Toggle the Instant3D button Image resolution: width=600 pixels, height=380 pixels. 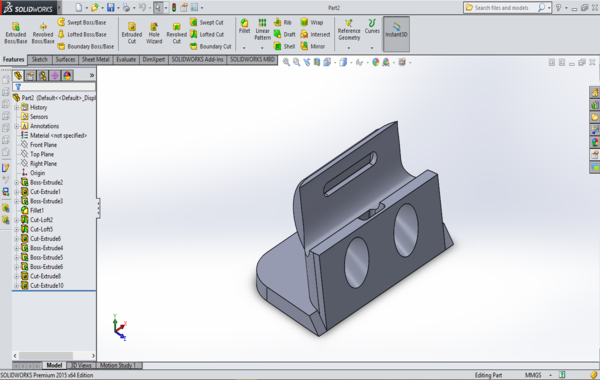(x=396, y=34)
